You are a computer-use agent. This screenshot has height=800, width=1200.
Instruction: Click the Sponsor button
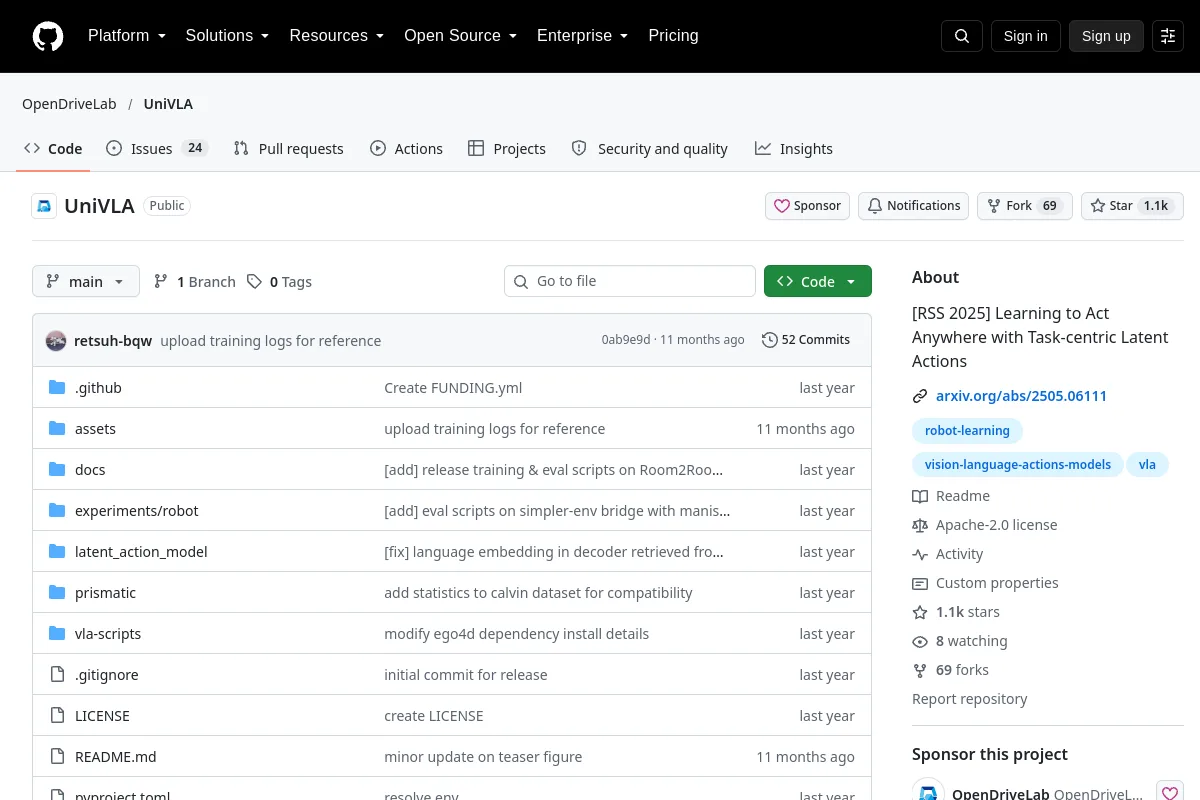(808, 206)
